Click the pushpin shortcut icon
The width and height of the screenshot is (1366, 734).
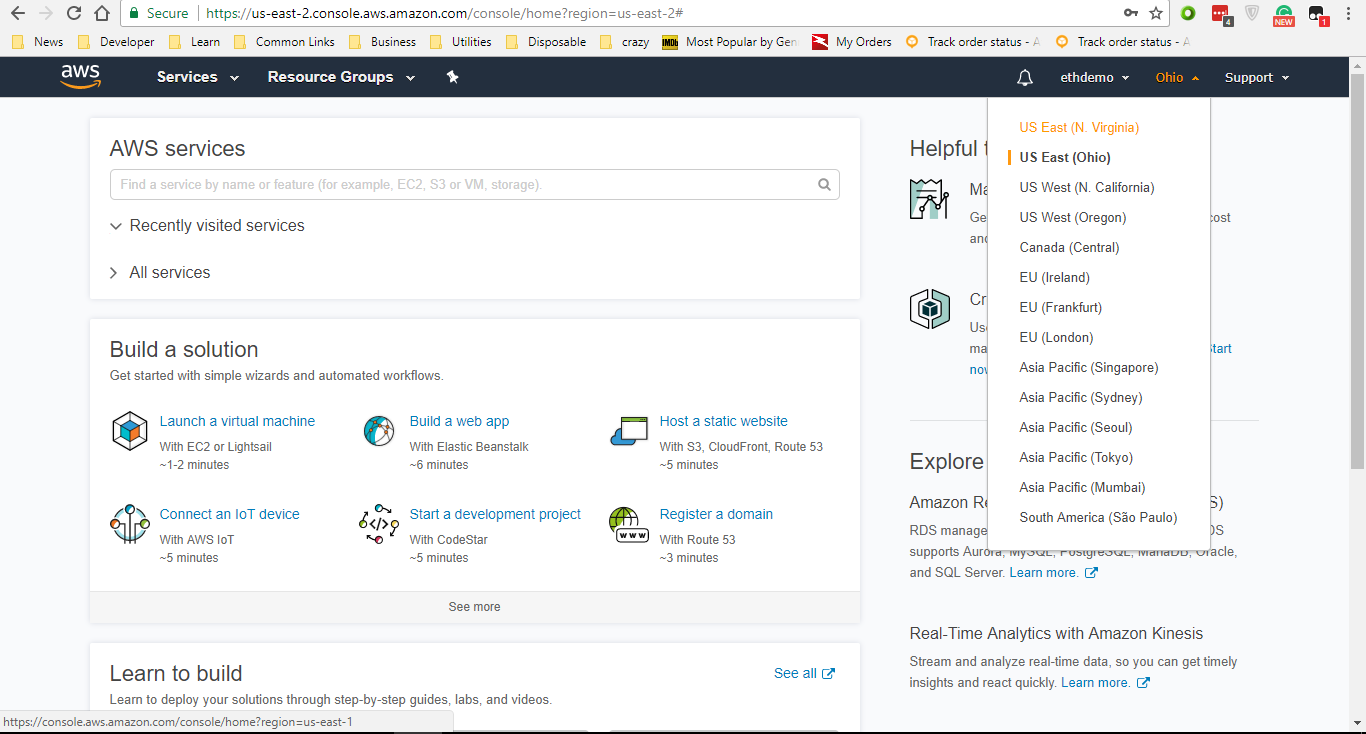pos(452,77)
